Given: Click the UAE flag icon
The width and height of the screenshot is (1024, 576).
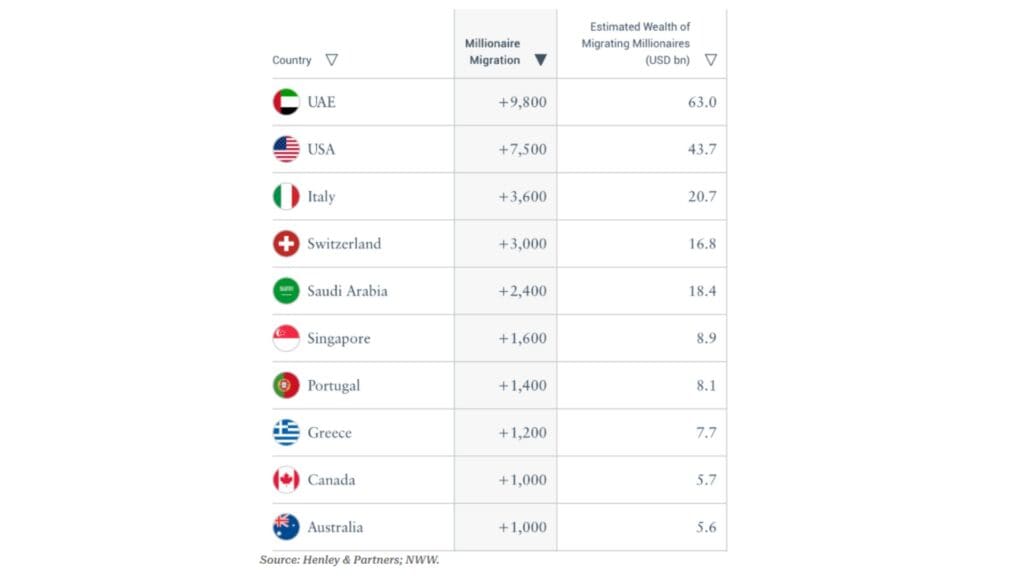Looking at the screenshot, I should pyautogui.click(x=286, y=102).
